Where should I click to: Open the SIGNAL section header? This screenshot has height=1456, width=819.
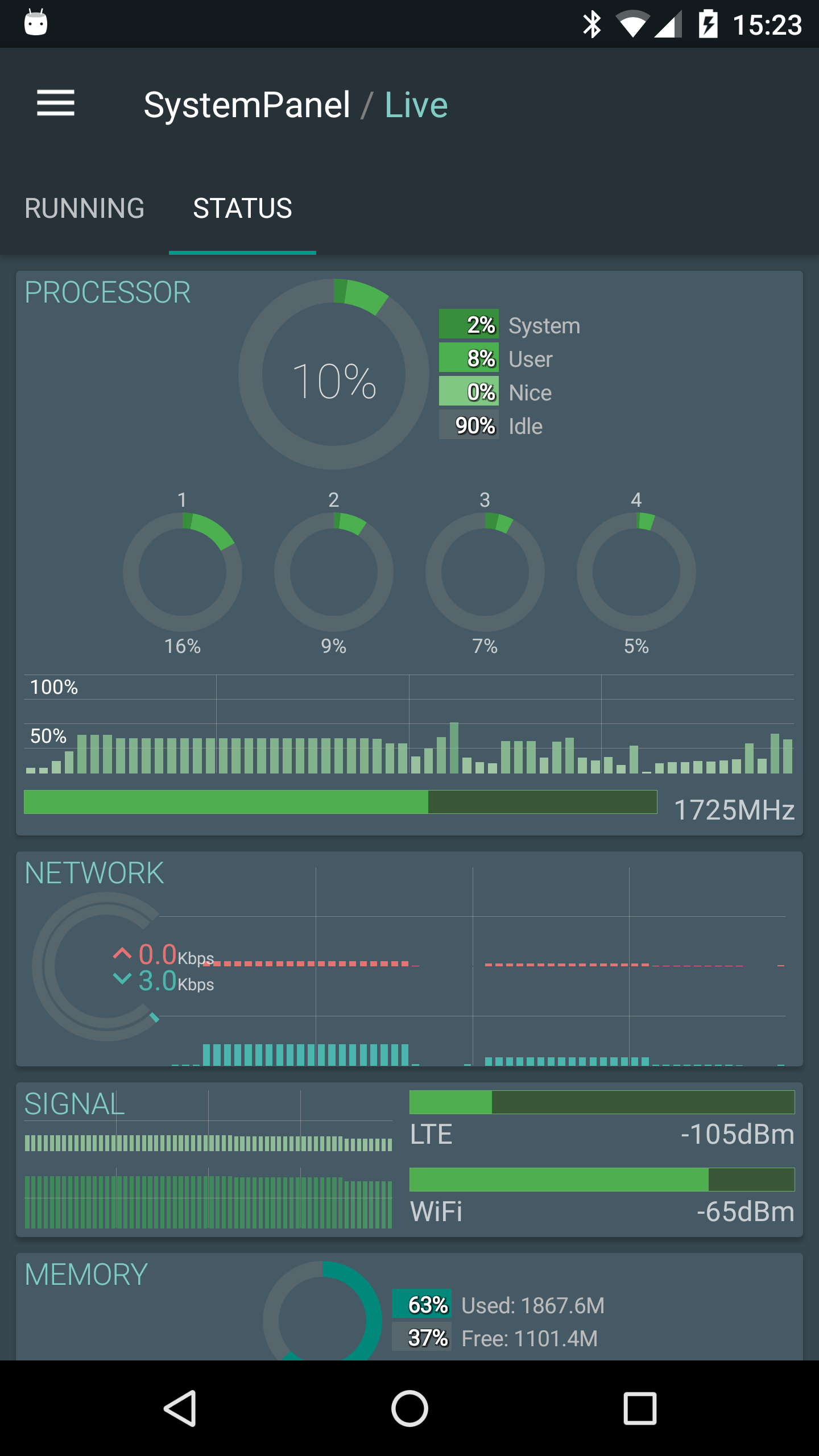point(74,1104)
